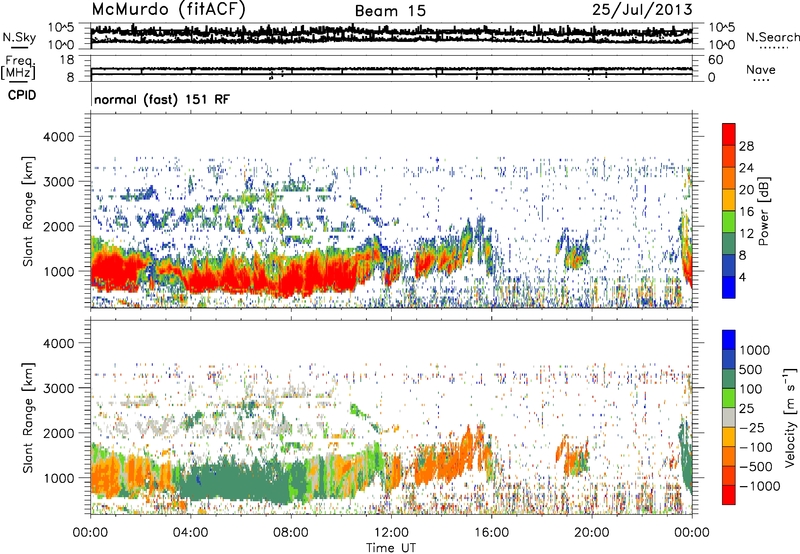Click the '04:00' time tick label

pos(190,533)
